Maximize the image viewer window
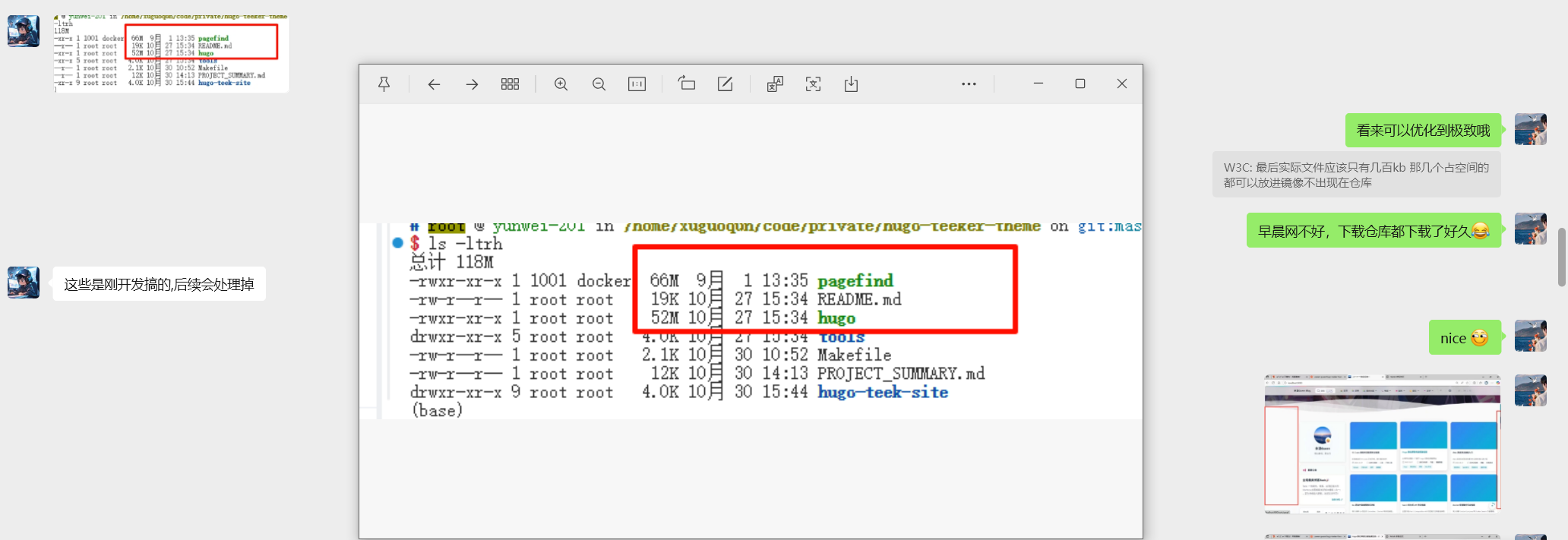The image size is (1568, 540). click(x=1080, y=84)
